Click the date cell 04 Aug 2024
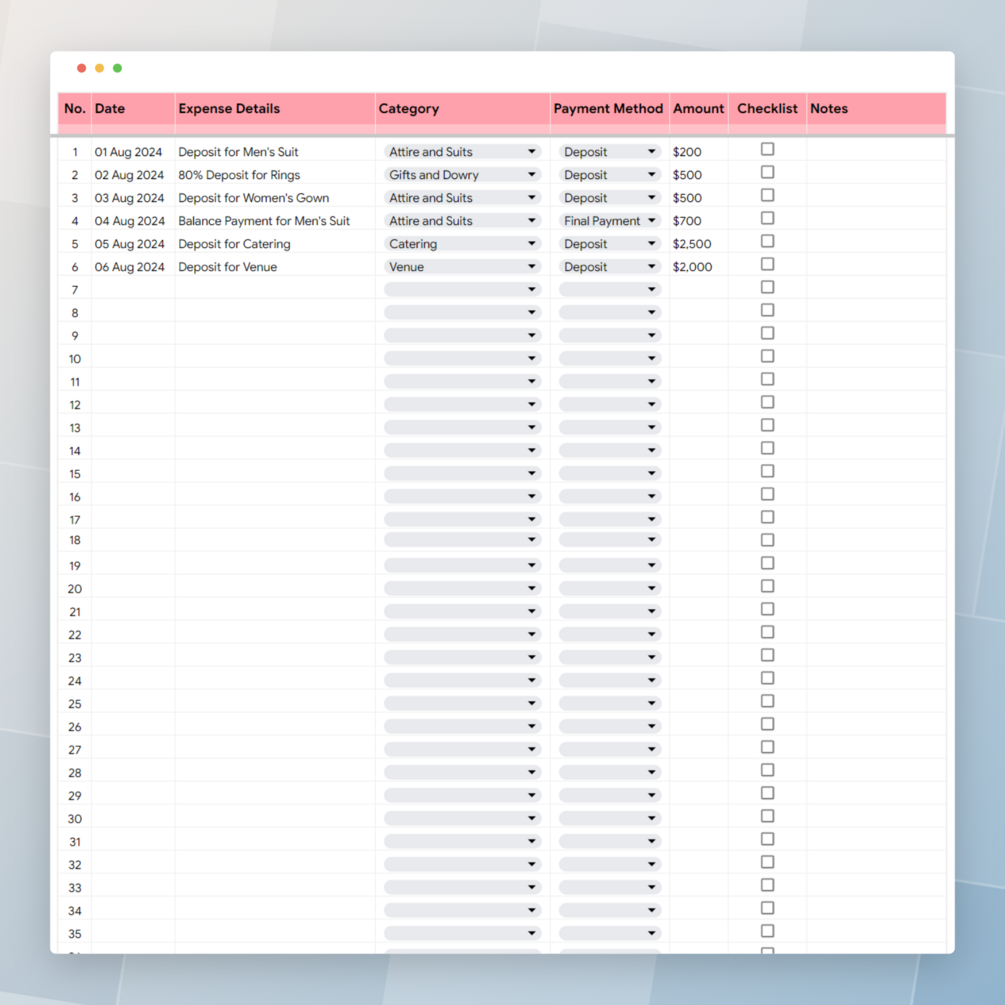The image size is (1005, 1005). [133, 221]
